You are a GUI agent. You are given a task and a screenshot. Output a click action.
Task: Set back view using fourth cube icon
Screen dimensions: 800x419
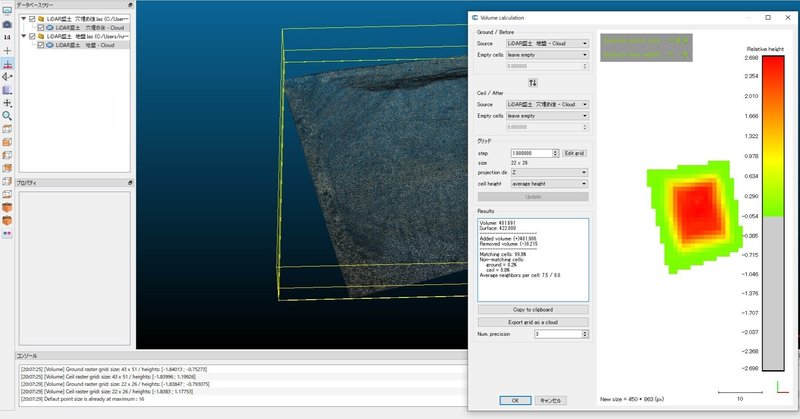click(x=7, y=168)
